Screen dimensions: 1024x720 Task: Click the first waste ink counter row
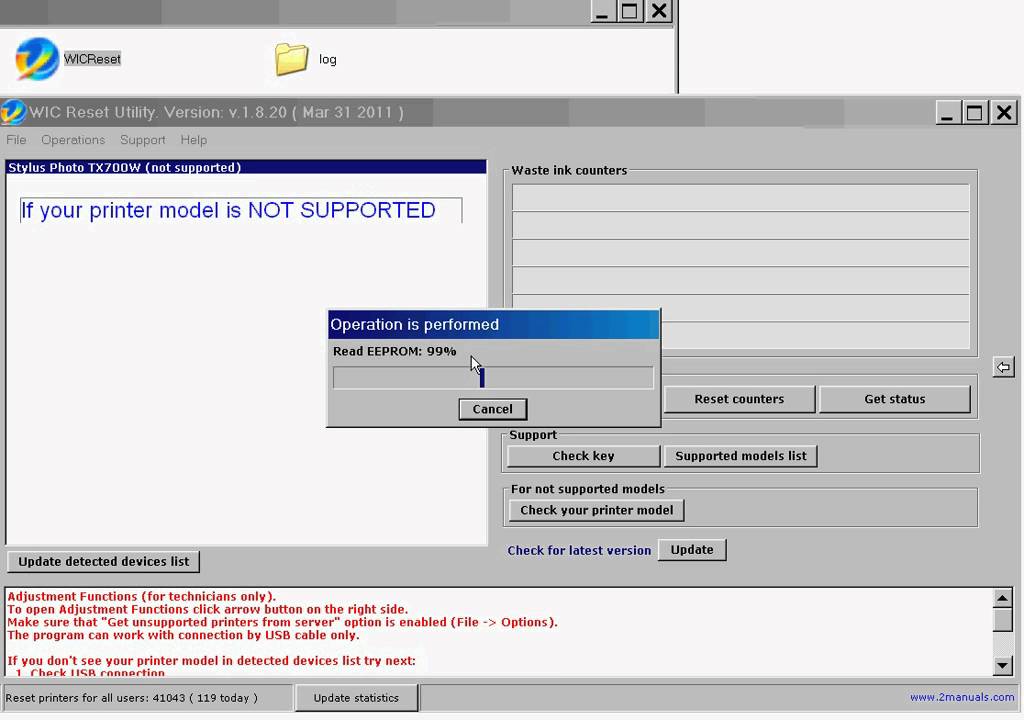click(x=741, y=197)
